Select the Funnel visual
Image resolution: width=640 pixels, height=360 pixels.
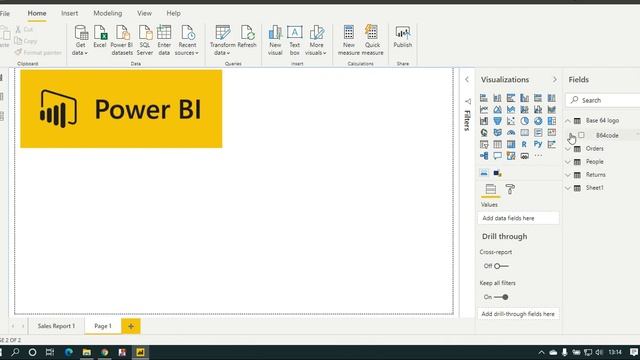497,121
